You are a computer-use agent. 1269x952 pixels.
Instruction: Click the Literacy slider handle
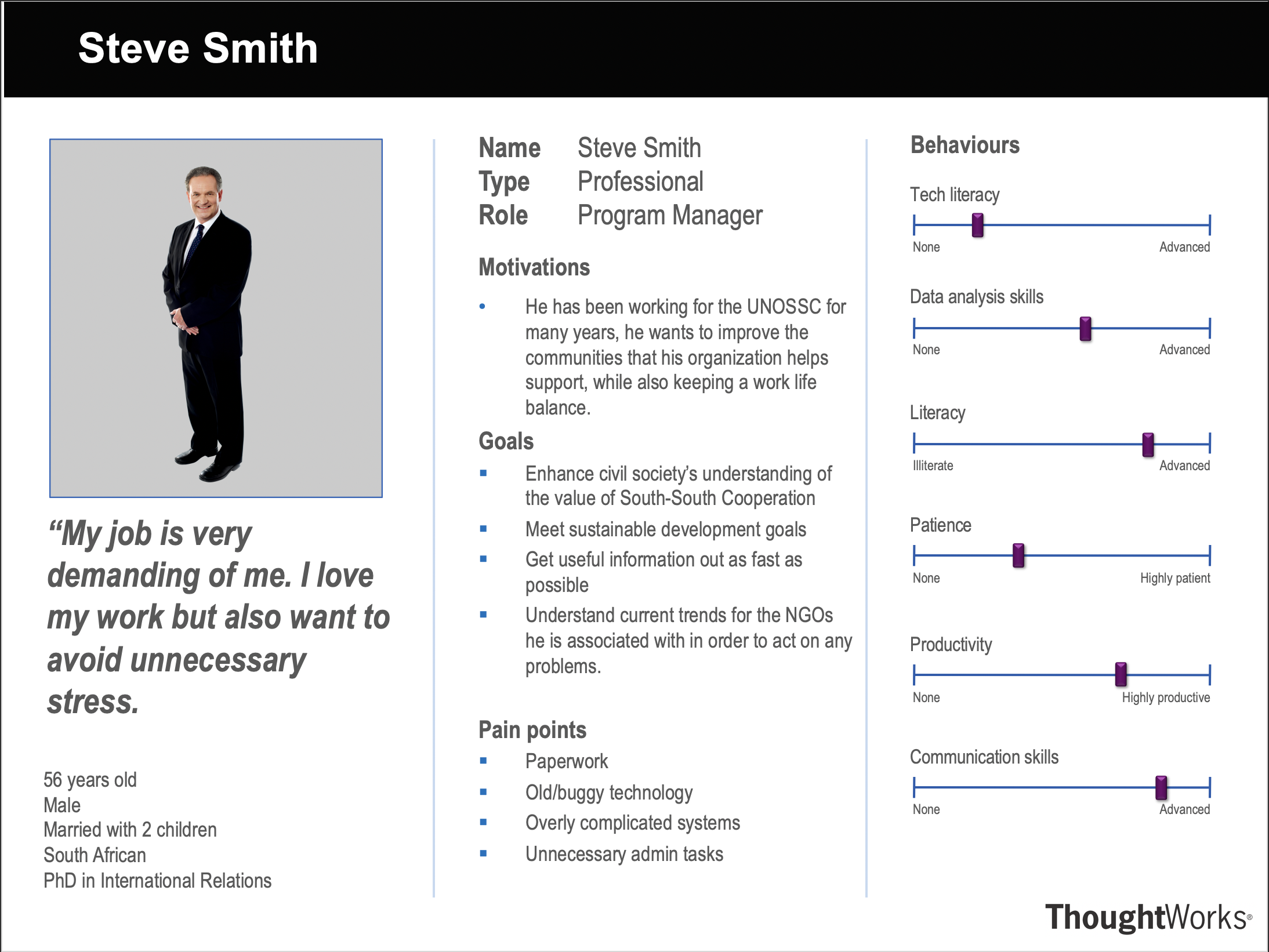pyautogui.click(x=1147, y=444)
